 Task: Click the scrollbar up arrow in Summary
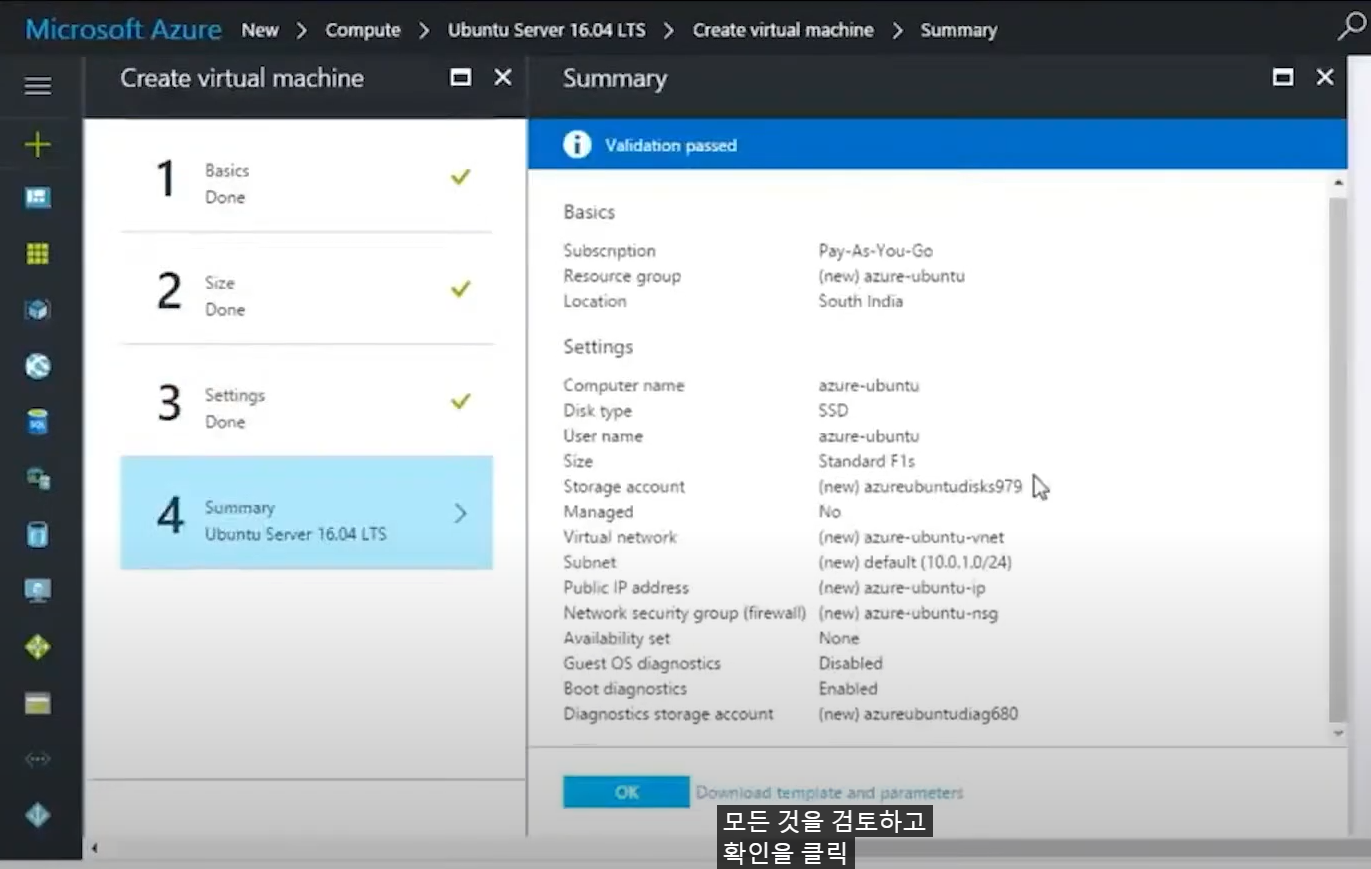tap(1340, 182)
